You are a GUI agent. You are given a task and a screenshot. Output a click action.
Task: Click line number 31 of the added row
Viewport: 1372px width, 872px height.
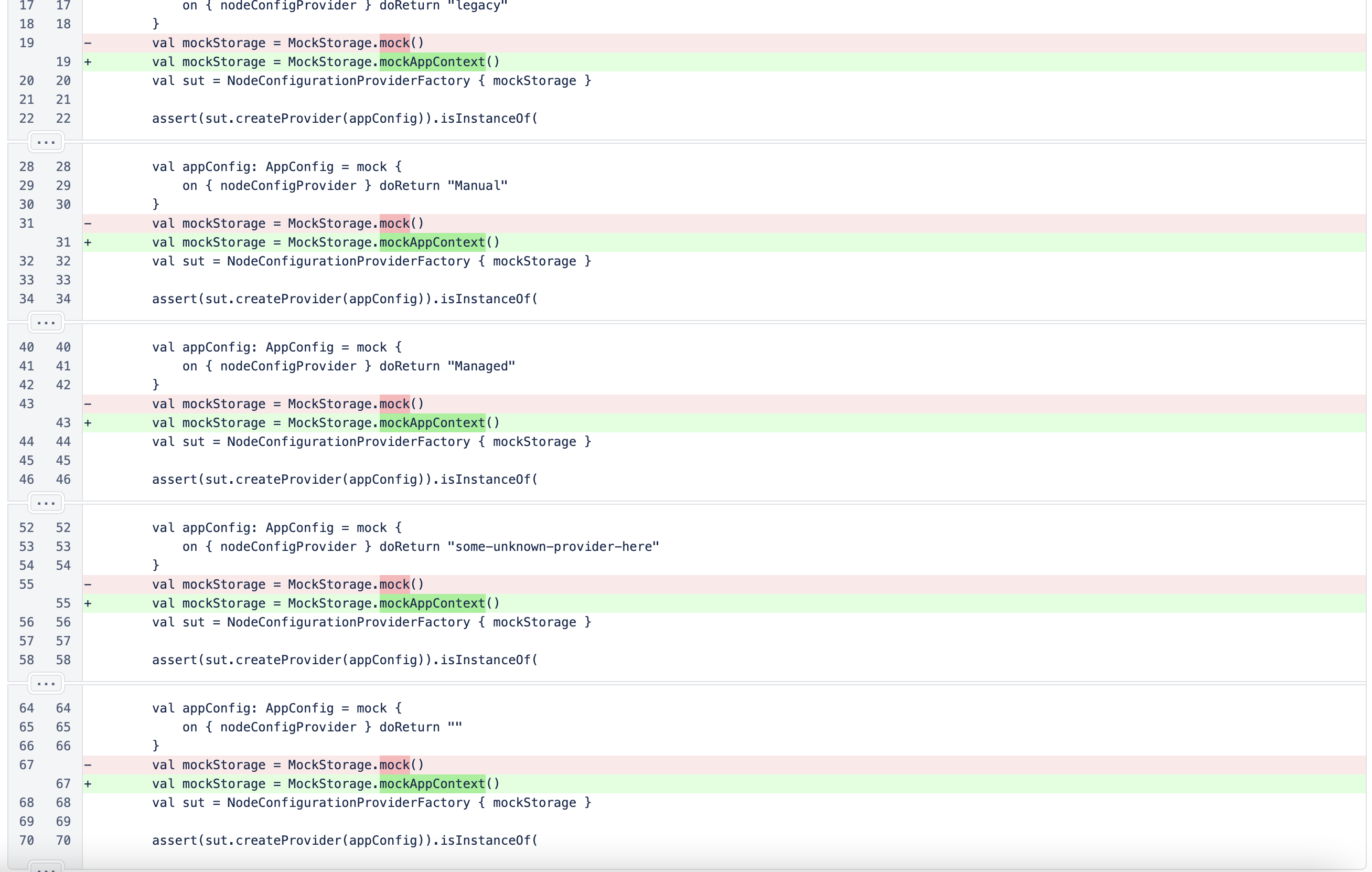[63, 242]
